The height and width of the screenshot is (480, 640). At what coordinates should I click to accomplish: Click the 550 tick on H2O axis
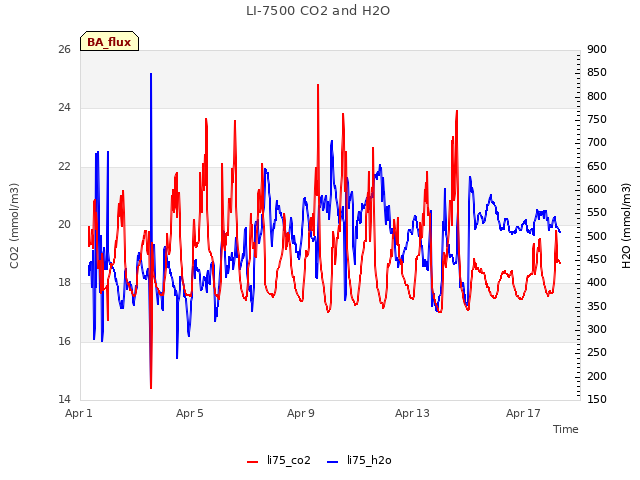(597, 213)
